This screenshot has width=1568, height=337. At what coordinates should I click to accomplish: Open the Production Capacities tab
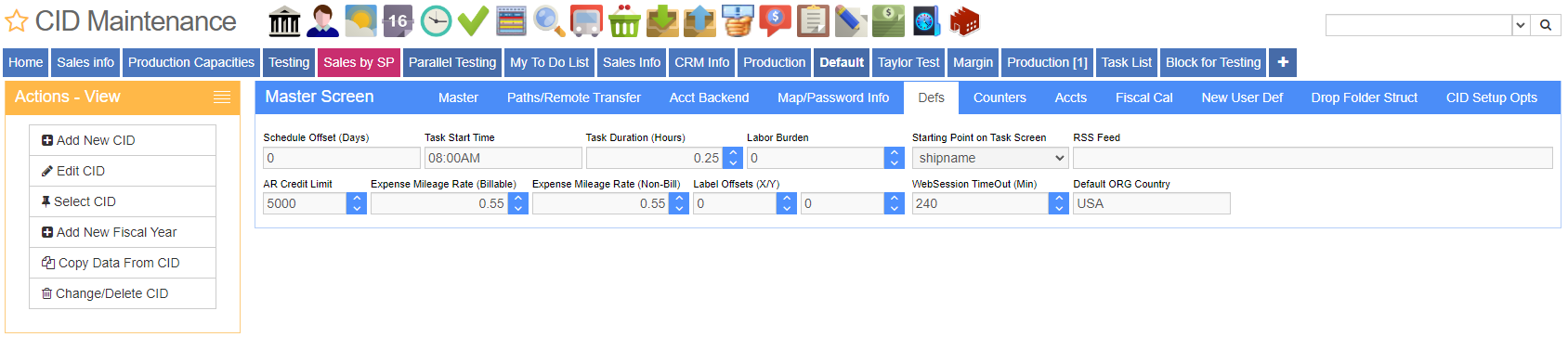191,62
